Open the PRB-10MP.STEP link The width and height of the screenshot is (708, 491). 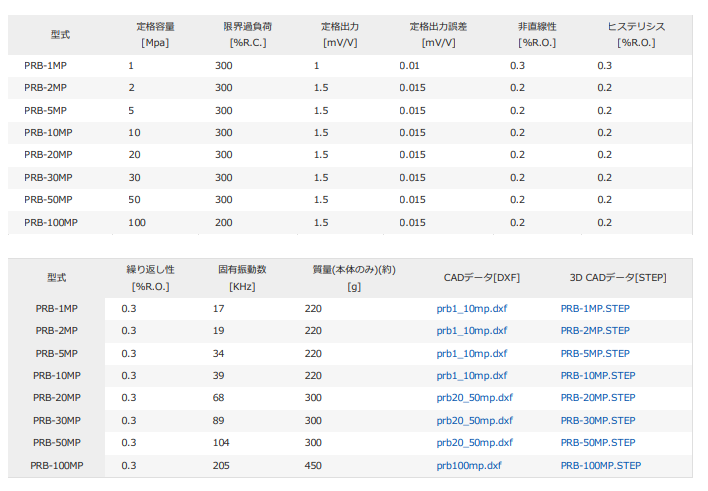[598, 376]
